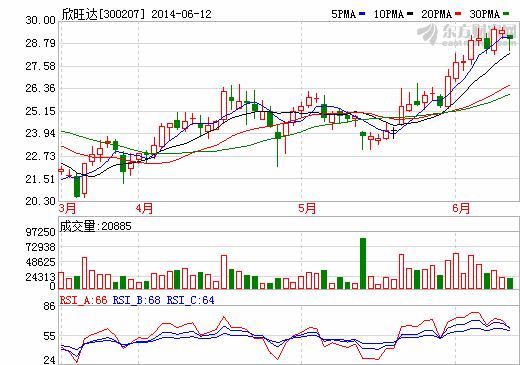Click the 20.30 price axis label
520x365 pixels.
[40, 201]
